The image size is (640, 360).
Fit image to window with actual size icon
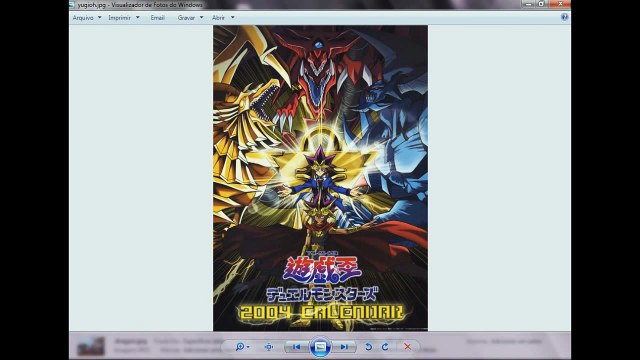(269, 347)
